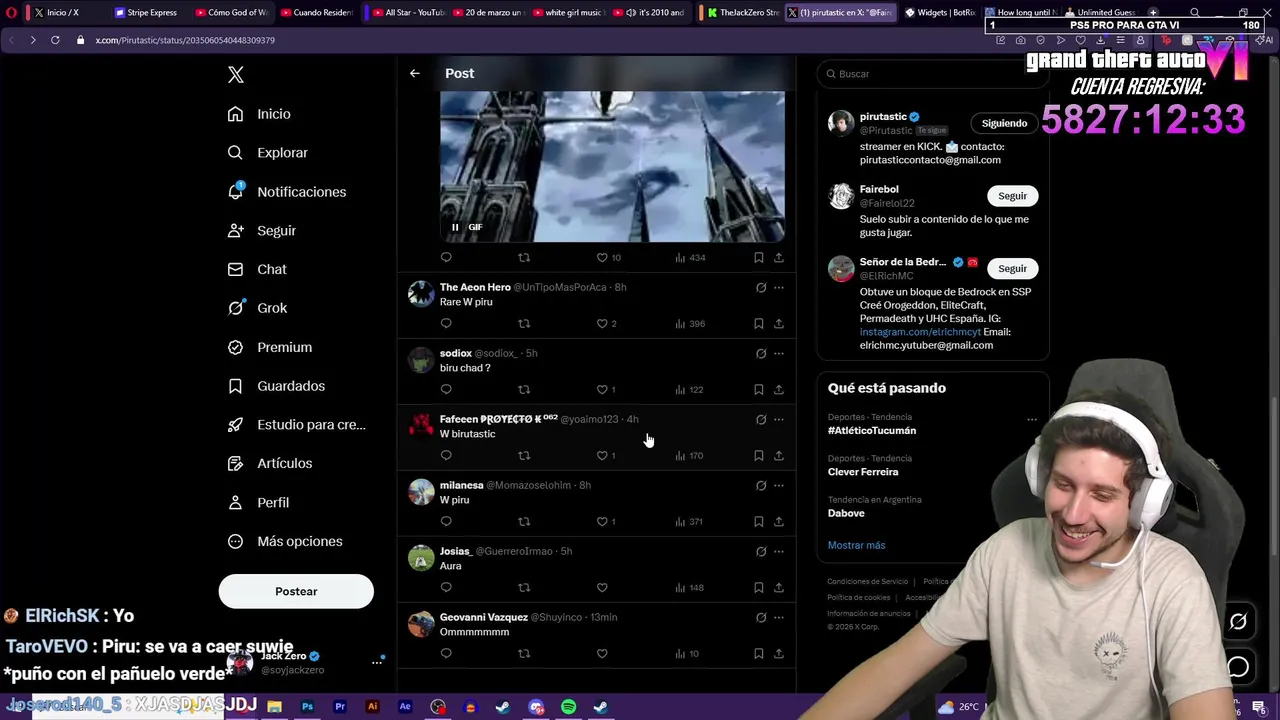Screen dimensions: 1280x720
Task: Open #AtléticoTucumán trend
Action: [872, 430]
